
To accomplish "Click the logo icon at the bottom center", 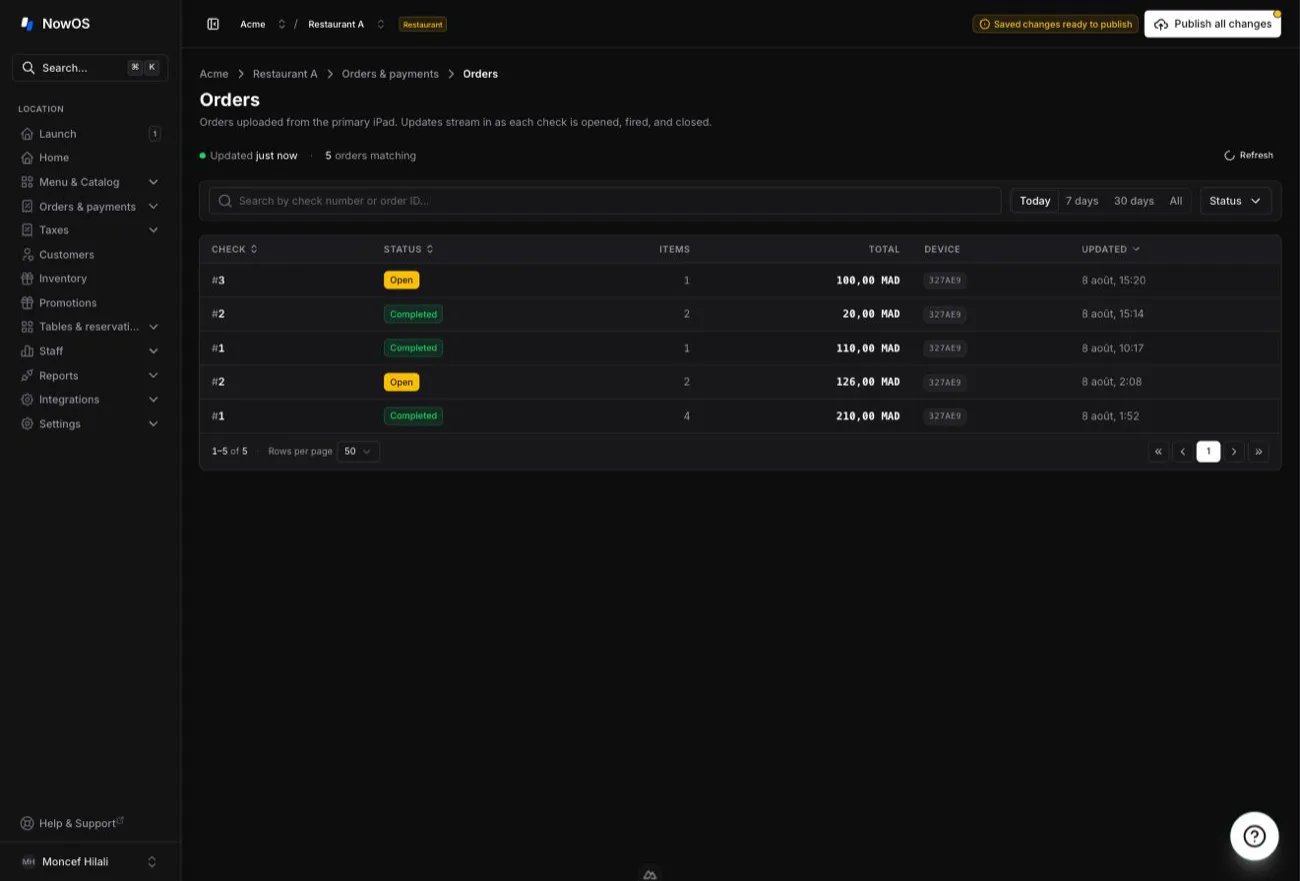I will pos(650,874).
